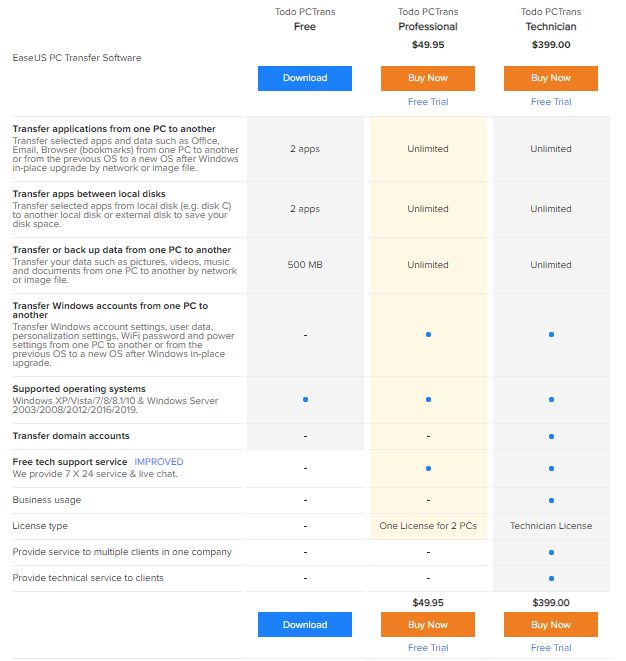Open bottom Free Trial link under Professional

pyautogui.click(x=428, y=648)
